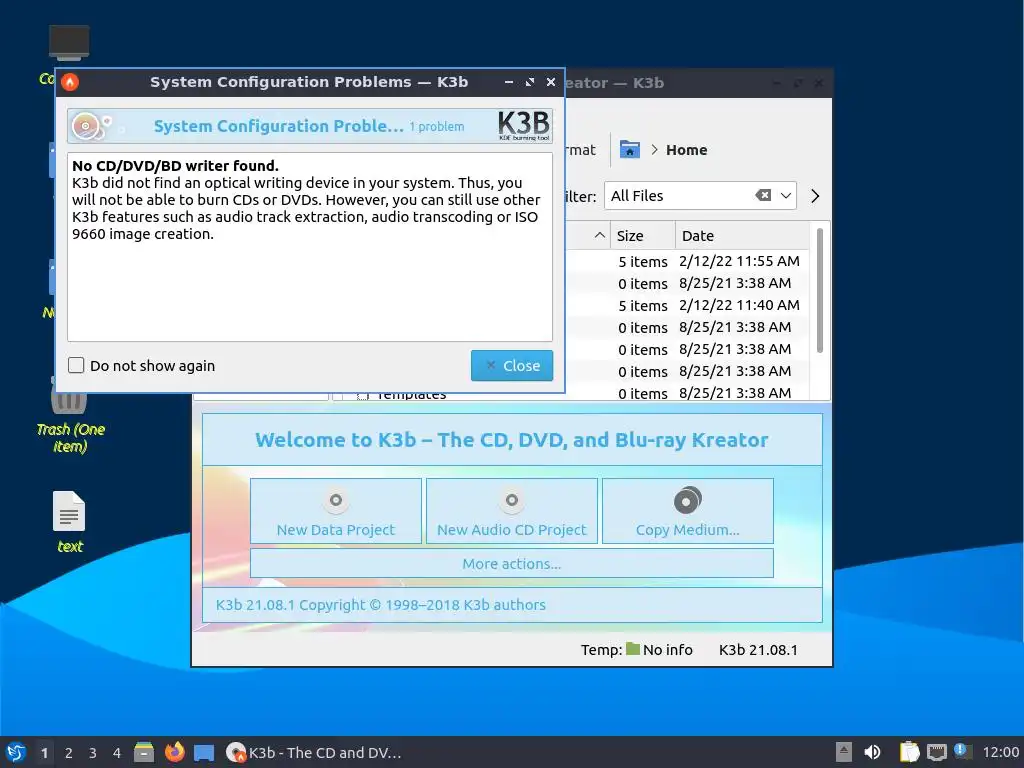Viewport: 1024px width, 768px height.
Task: Click the K3b copyright banner text
Action: 381,605
